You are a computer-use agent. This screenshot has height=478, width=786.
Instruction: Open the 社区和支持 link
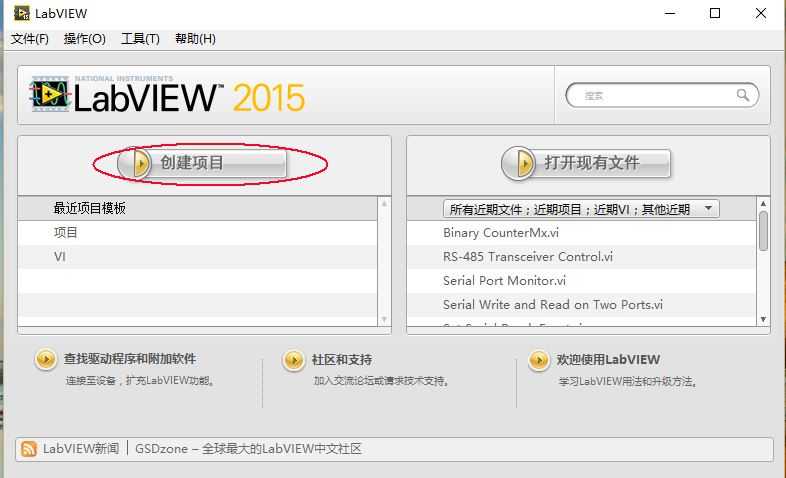coord(342,360)
